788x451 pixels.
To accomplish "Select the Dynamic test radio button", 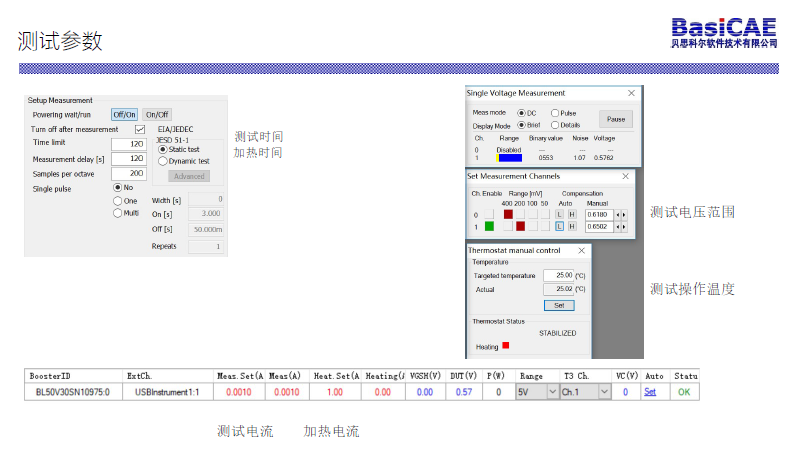I will click(x=163, y=161).
